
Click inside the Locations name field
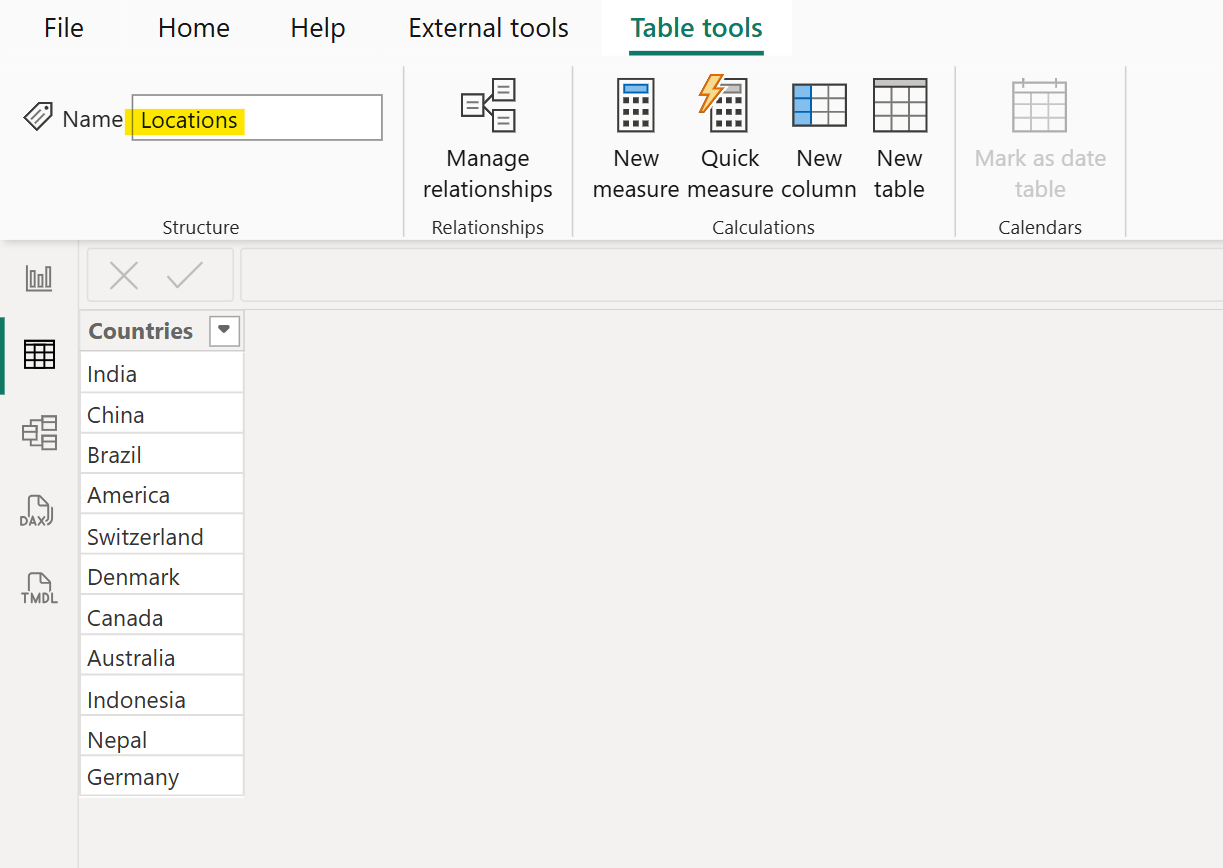point(255,117)
